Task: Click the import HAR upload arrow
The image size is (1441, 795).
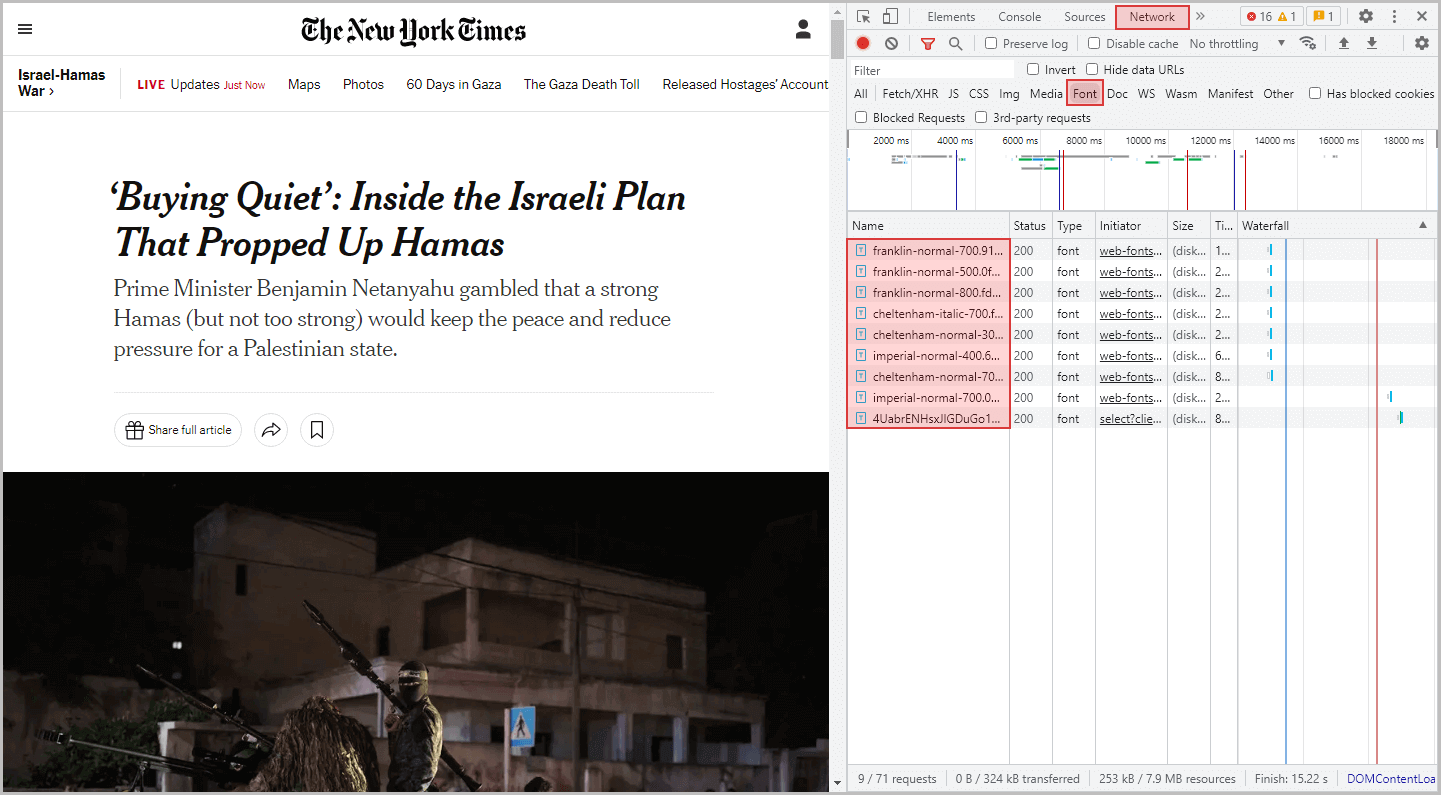Action: pos(1344,43)
